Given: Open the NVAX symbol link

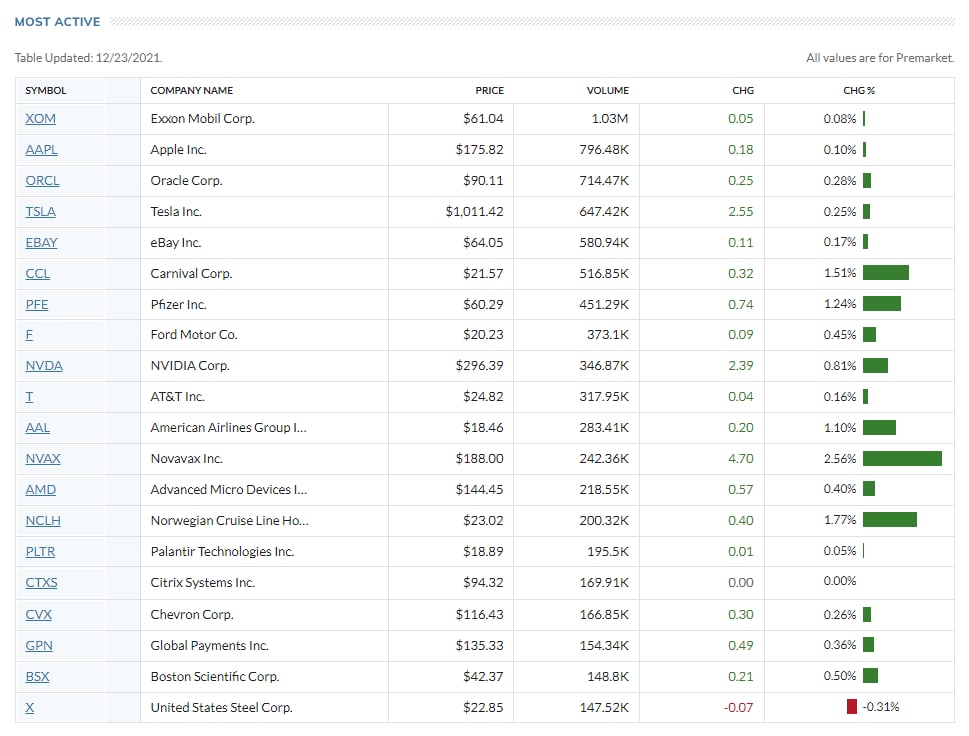Looking at the screenshot, I should pyautogui.click(x=43, y=459).
